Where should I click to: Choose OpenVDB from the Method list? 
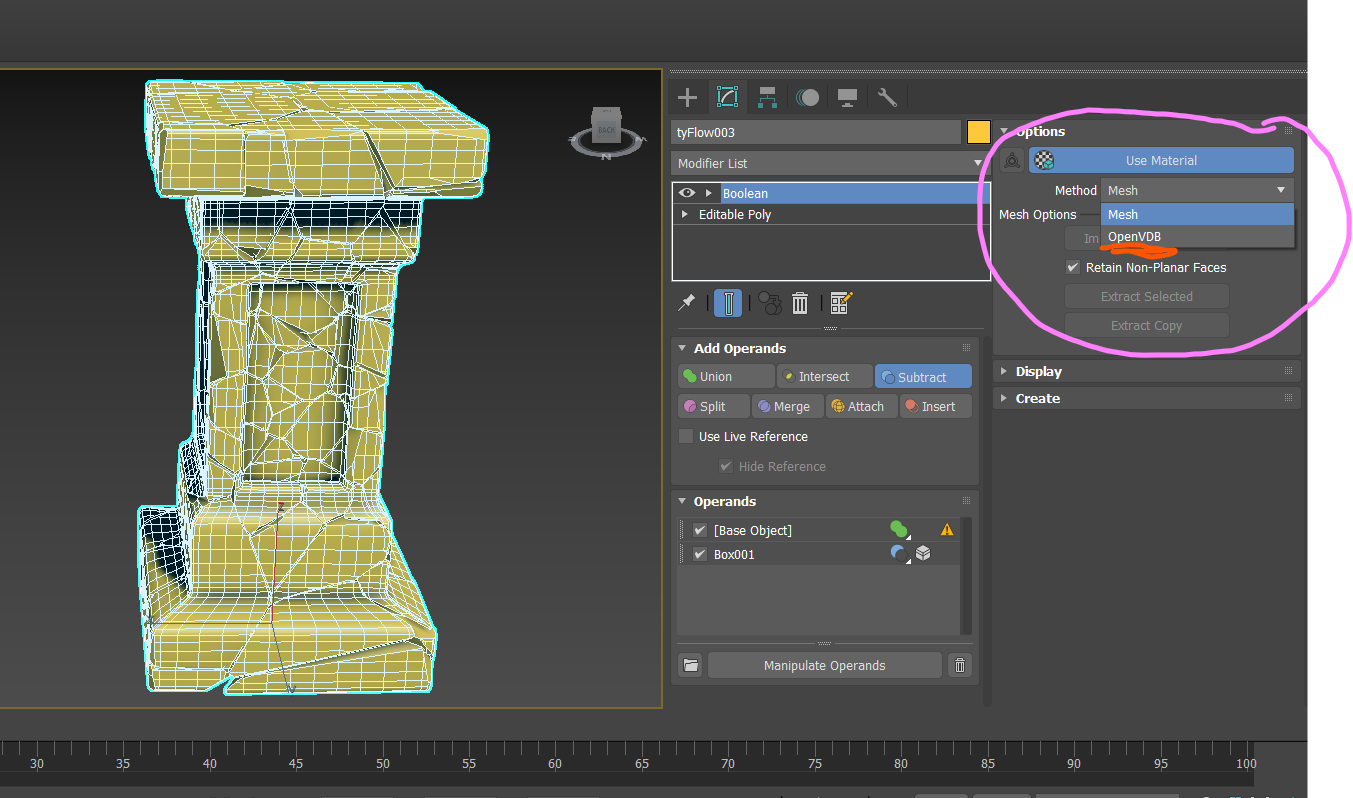click(x=1134, y=236)
